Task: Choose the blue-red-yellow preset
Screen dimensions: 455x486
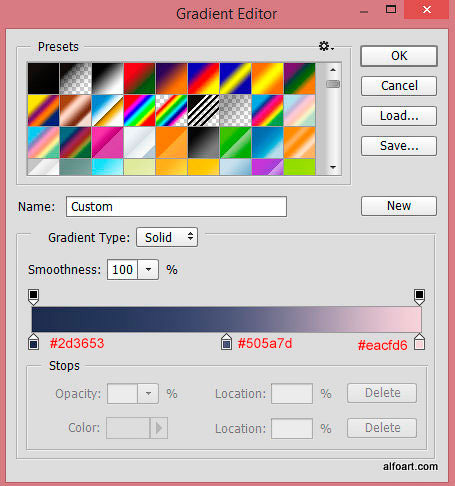Action: 203,78
